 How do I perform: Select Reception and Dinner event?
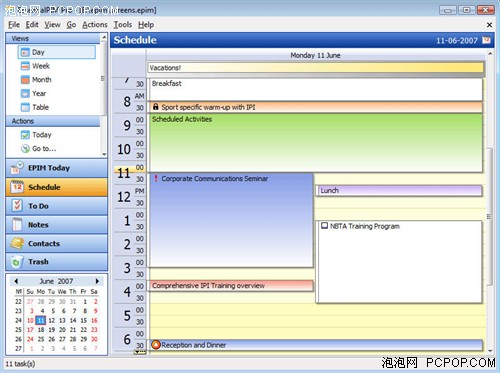click(316, 345)
